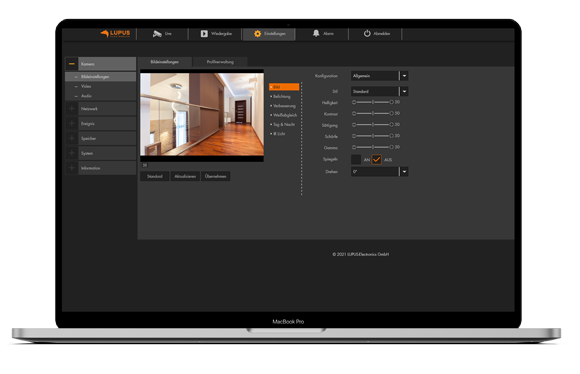Open the Alarm bell icon
The image size is (580, 374).
pyautogui.click(x=316, y=33)
